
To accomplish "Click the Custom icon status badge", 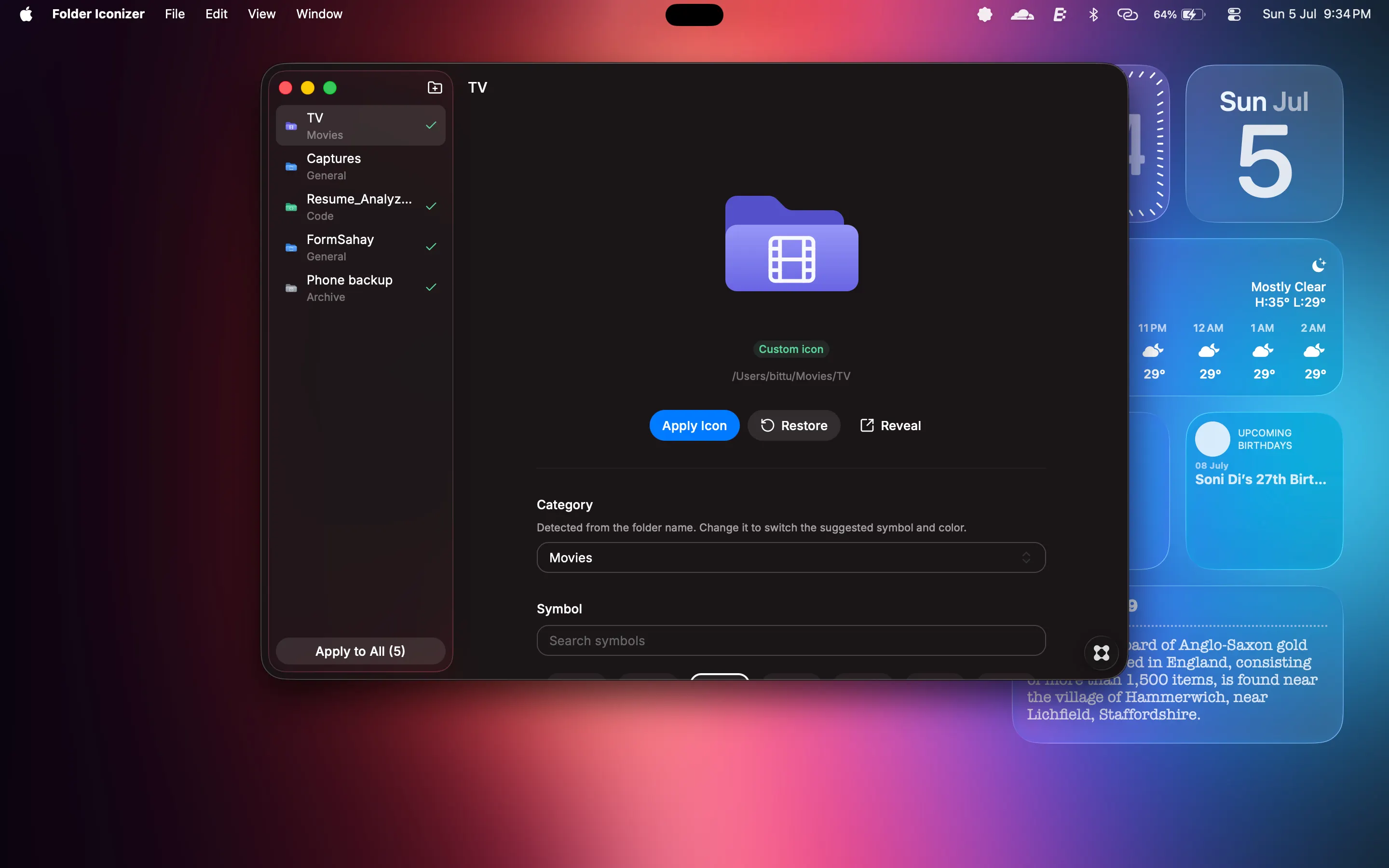I will coord(791,349).
